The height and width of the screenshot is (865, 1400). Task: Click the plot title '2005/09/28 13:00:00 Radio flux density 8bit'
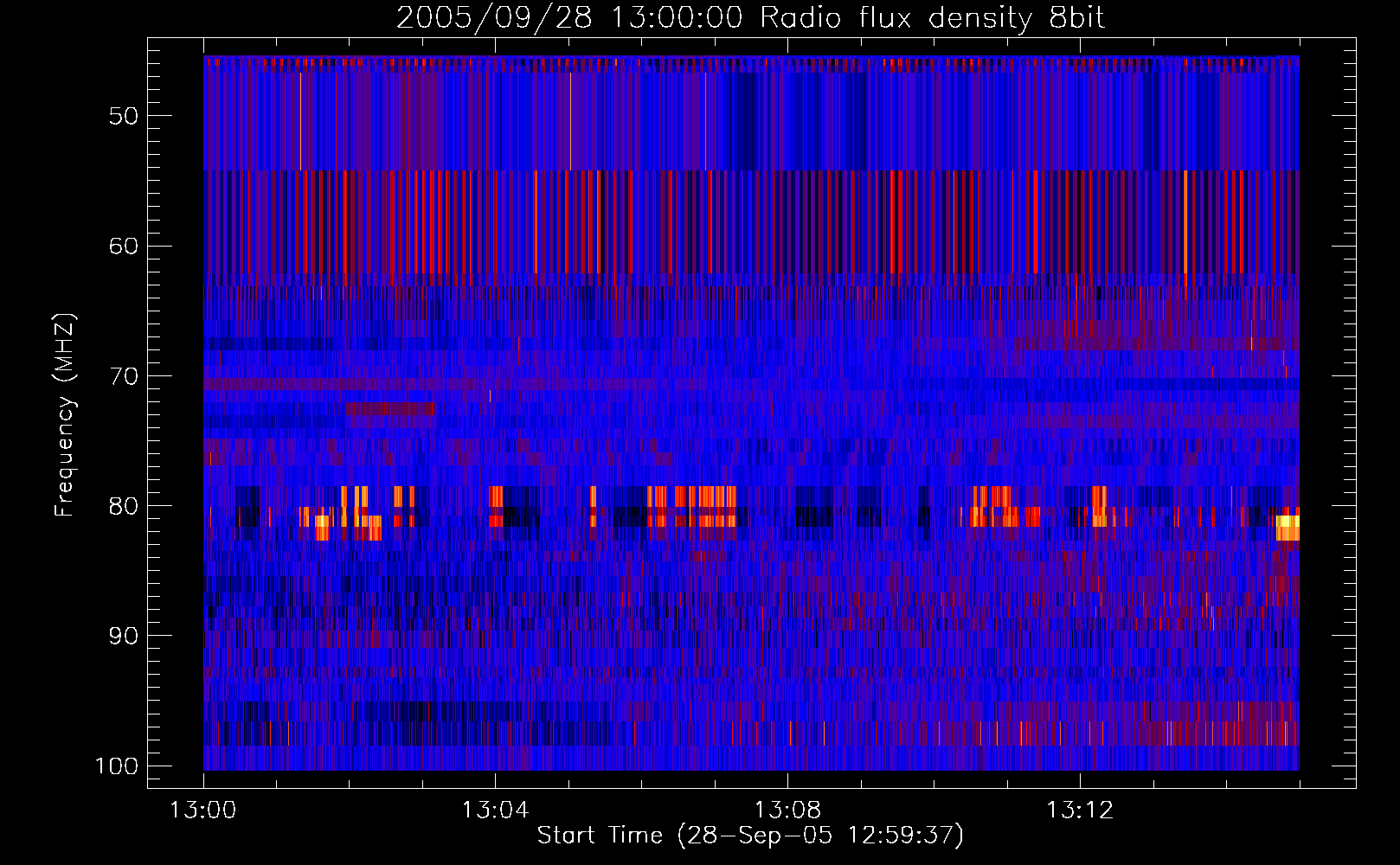tap(751, 17)
